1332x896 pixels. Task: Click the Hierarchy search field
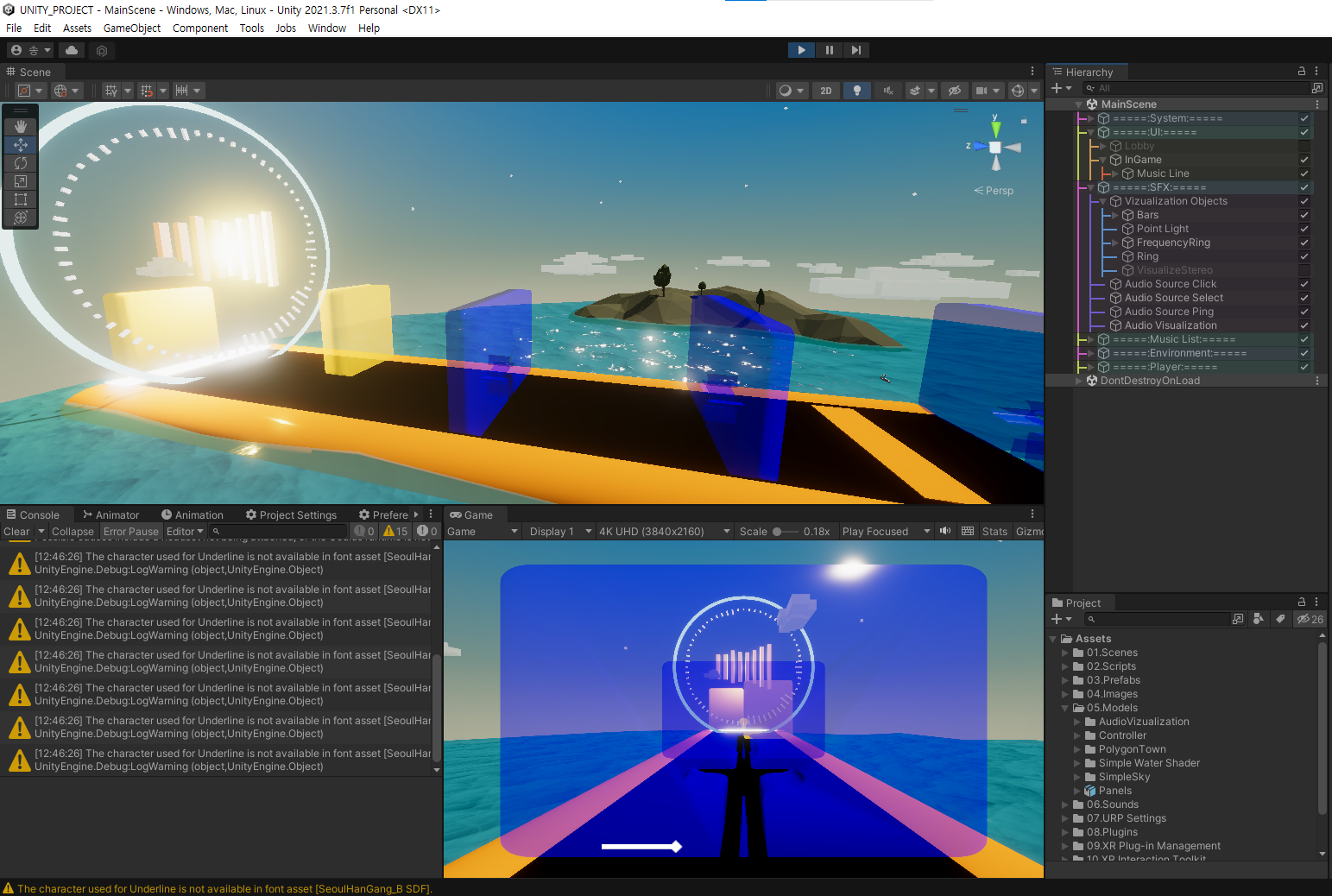click(x=1196, y=88)
